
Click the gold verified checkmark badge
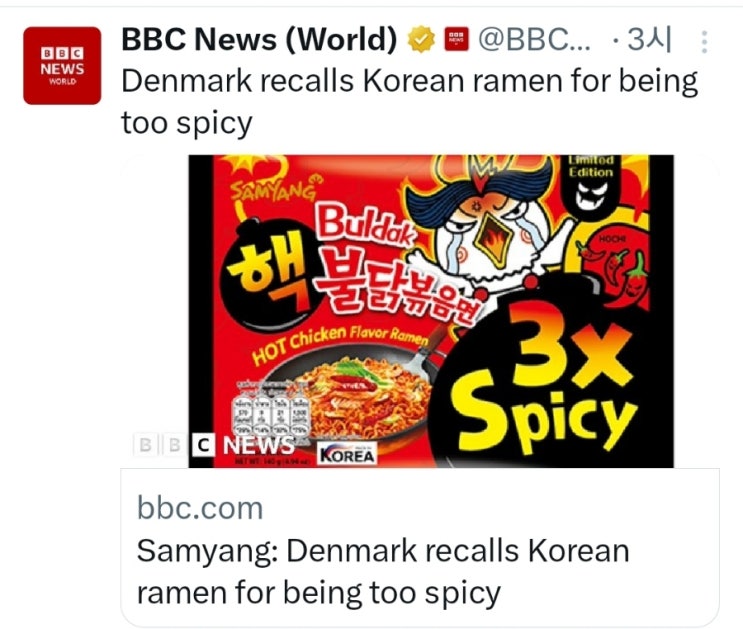tap(421, 39)
